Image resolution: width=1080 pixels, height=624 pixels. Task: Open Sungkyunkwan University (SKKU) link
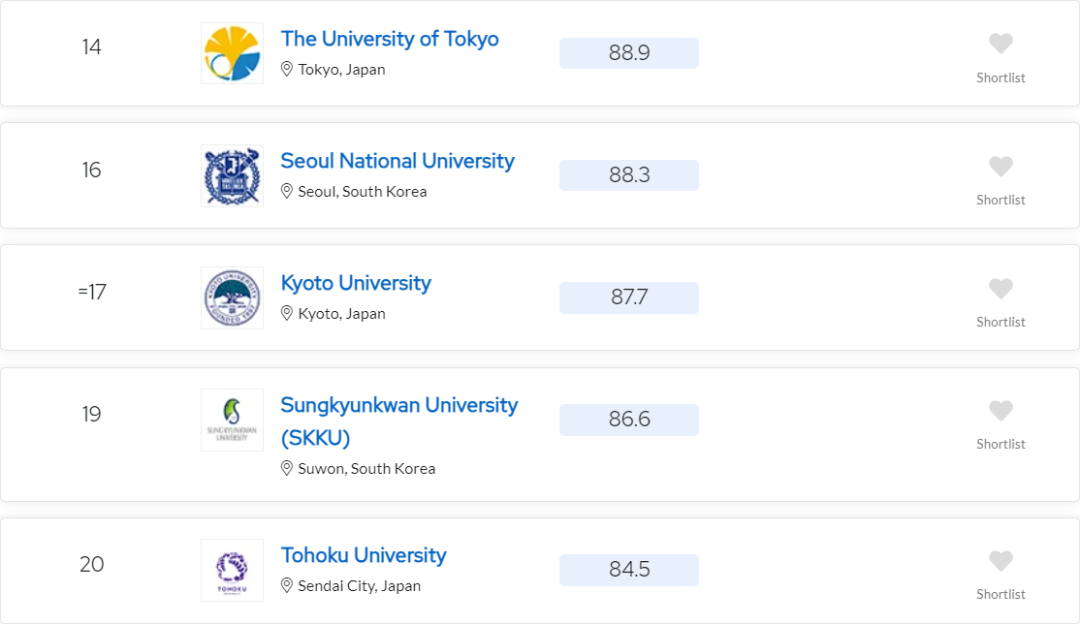click(399, 405)
